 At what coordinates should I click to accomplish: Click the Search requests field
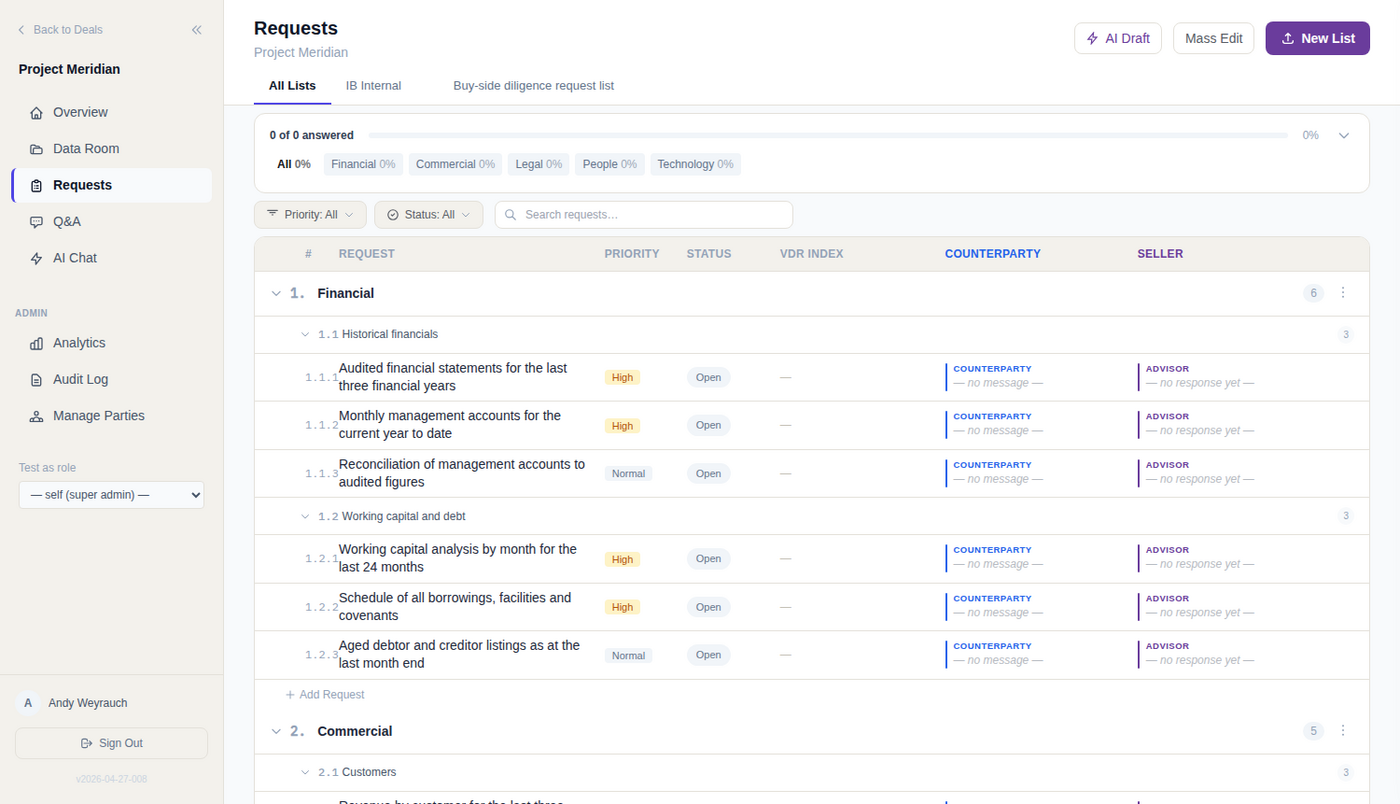click(643, 215)
